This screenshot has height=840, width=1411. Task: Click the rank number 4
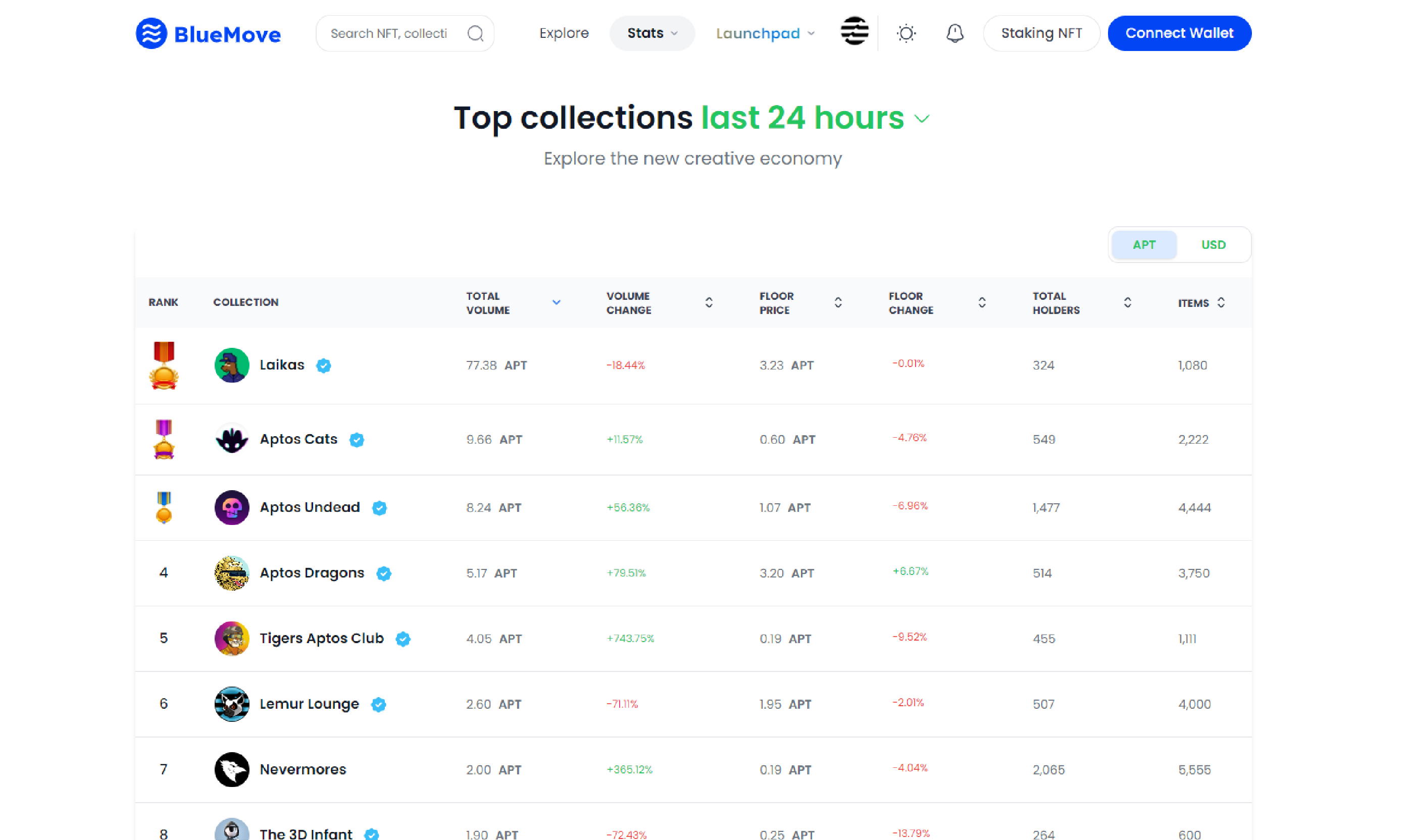point(164,573)
